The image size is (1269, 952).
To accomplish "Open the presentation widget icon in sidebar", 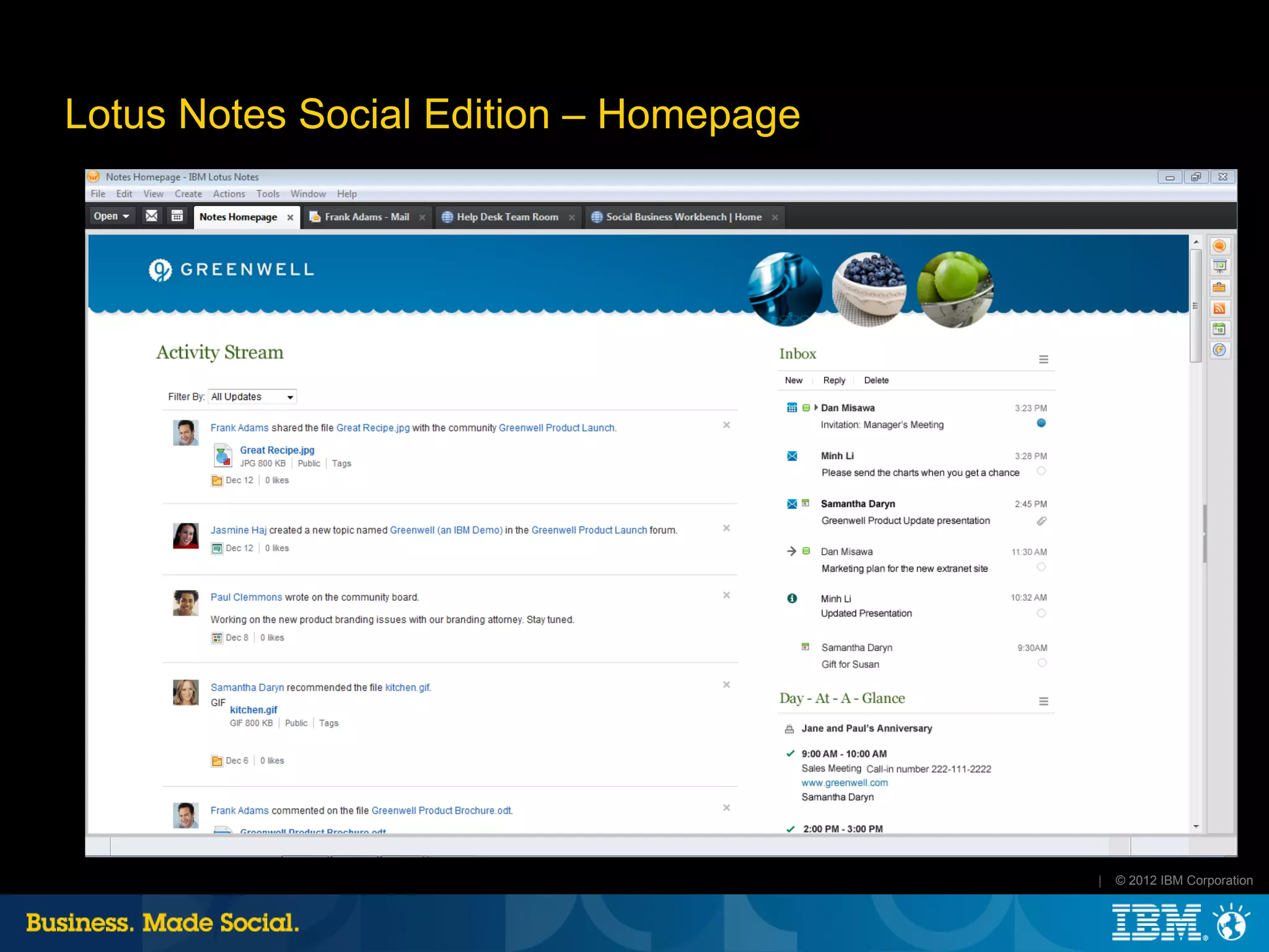I will [1219, 267].
